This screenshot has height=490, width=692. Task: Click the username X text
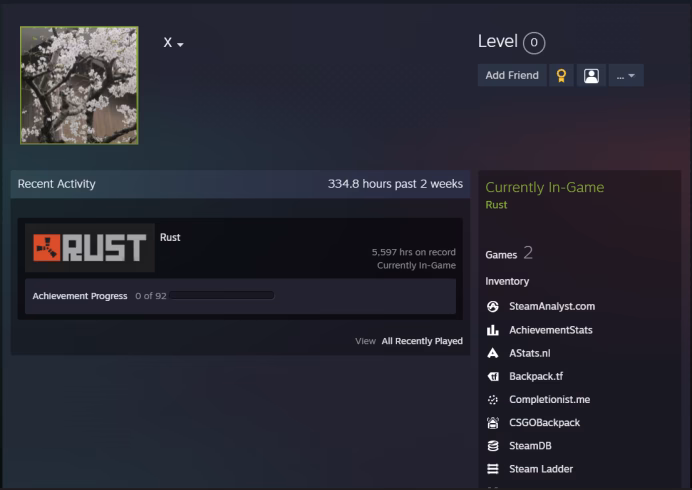(x=168, y=42)
